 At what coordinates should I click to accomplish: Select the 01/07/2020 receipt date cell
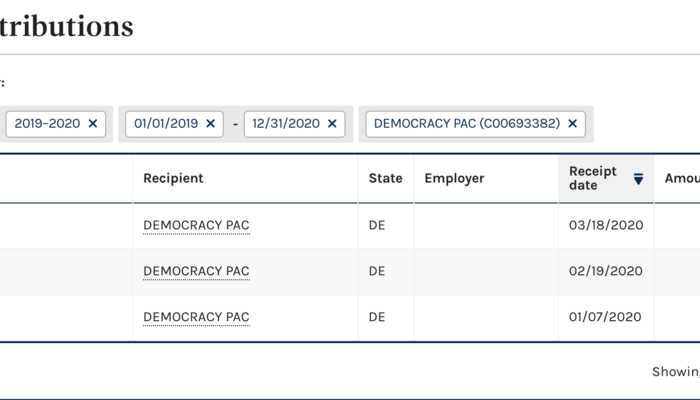[605, 317]
